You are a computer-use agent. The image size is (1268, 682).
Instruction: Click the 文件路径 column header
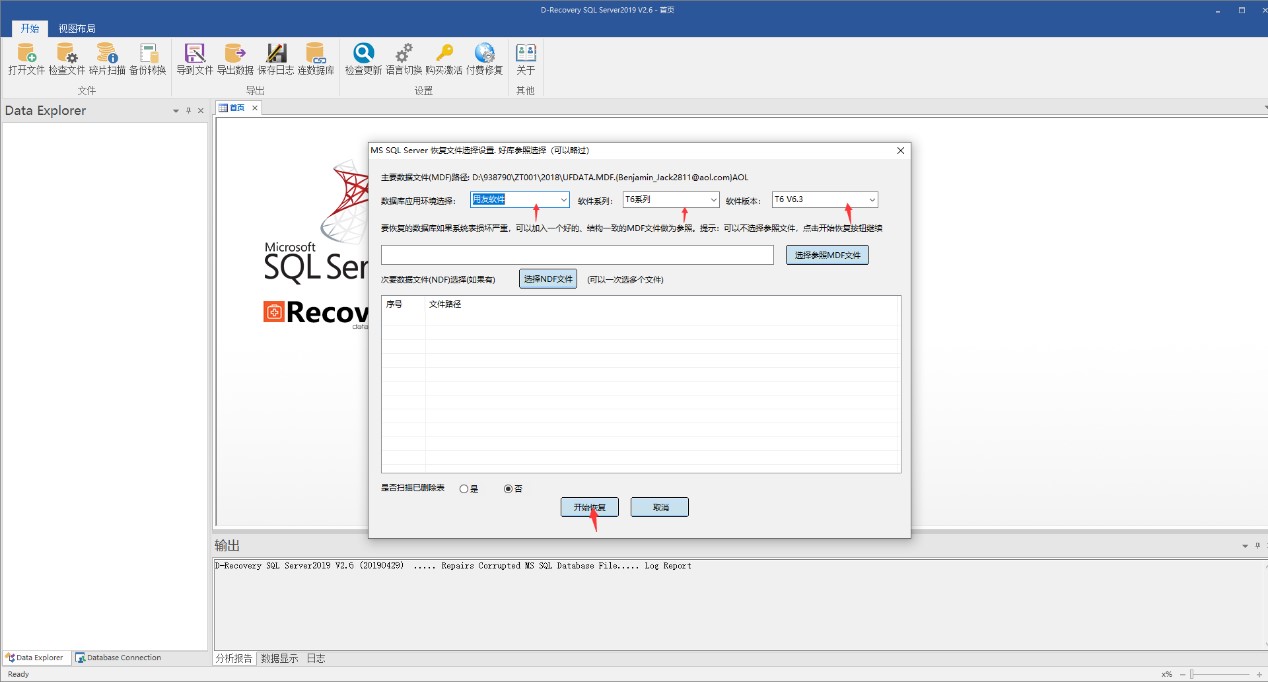(x=445, y=303)
